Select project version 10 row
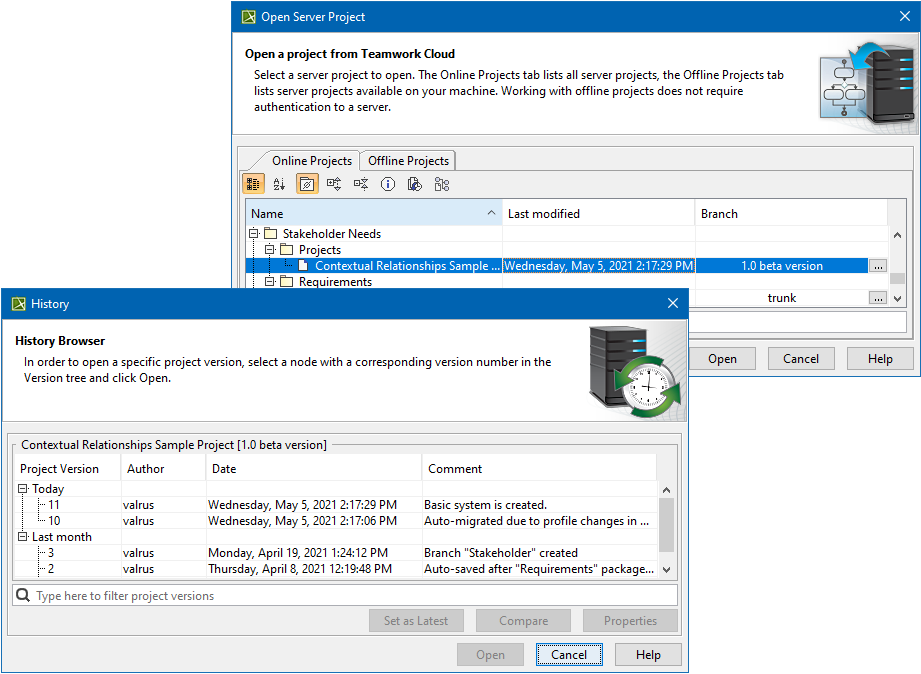Viewport: 921px width, 674px height. [335, 520]
